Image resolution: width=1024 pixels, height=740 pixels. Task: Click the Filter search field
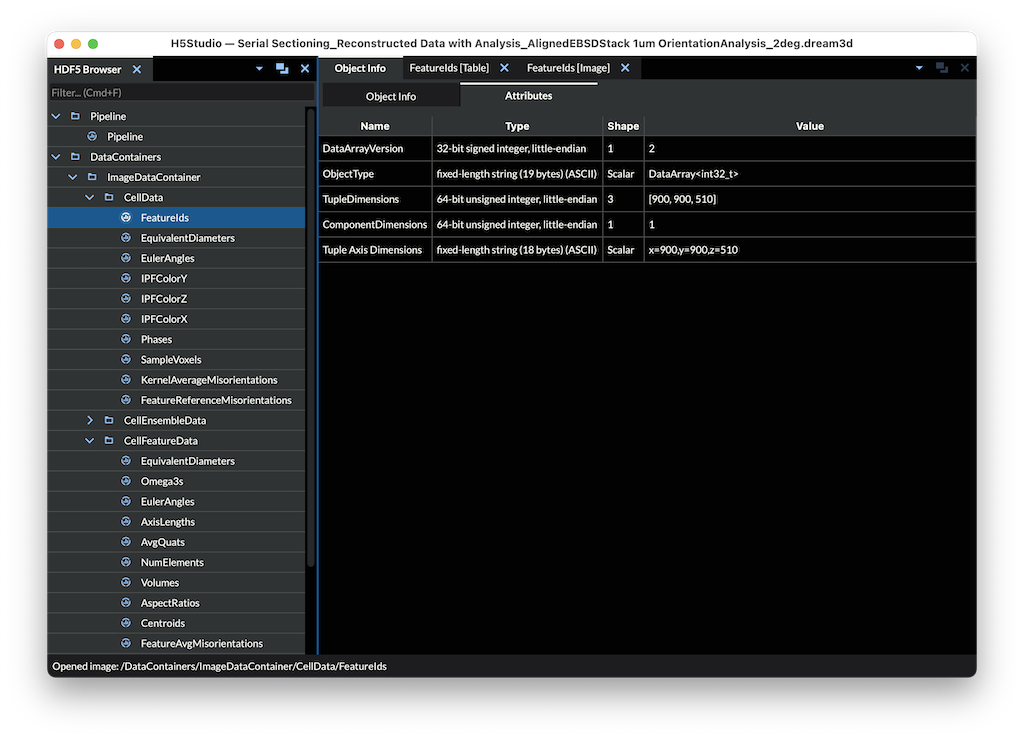(x=180, y=93)
